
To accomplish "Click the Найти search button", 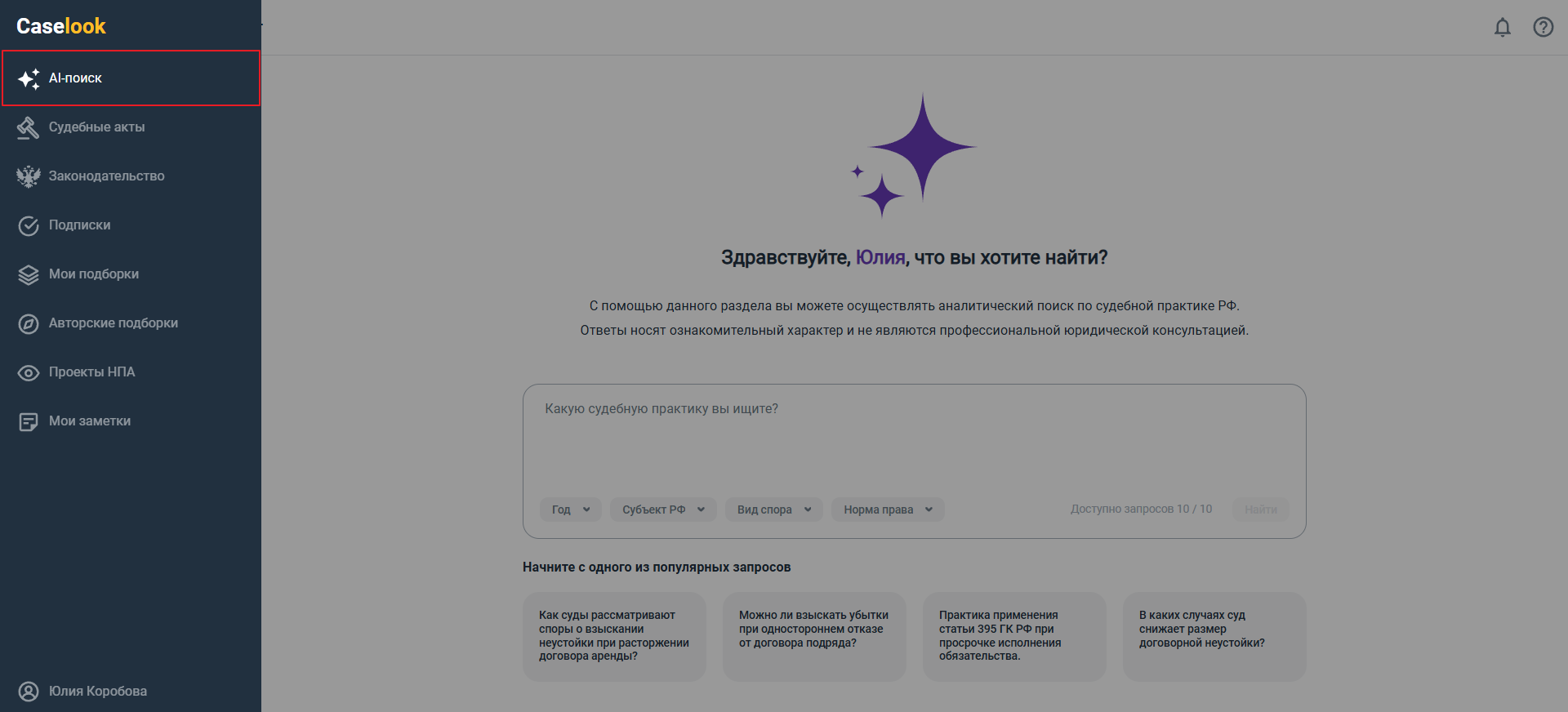I will tap(1261, 510).
